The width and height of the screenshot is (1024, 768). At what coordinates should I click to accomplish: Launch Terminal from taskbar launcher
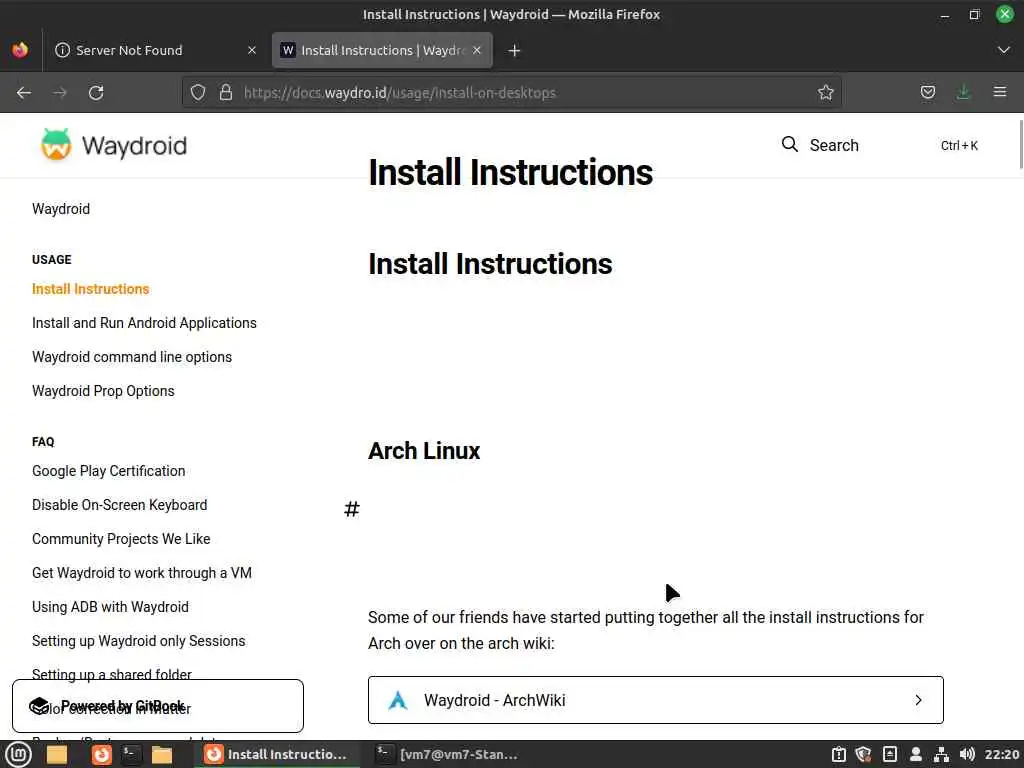point(131,754)
